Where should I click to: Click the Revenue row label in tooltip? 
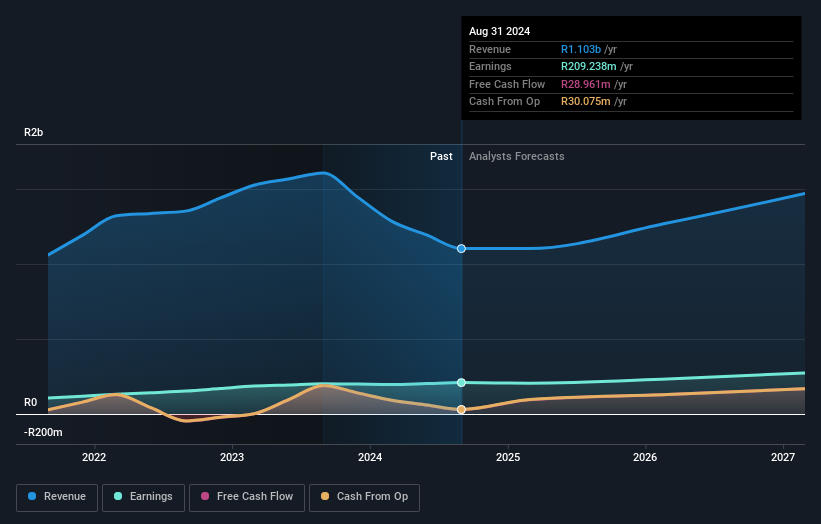click(x=490, y=49)
